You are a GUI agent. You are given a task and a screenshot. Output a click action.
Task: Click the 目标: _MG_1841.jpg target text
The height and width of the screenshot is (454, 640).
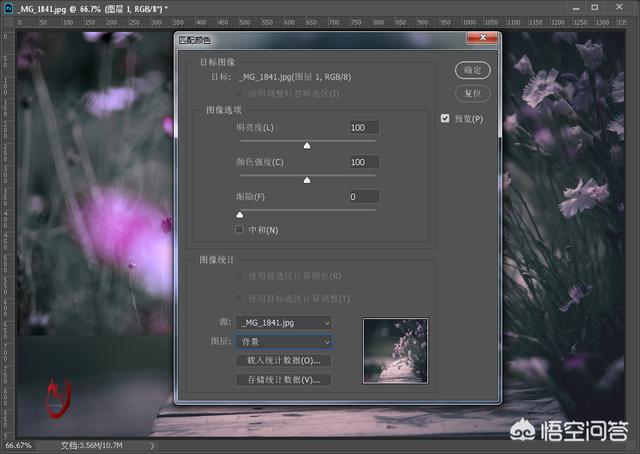click(281, 77)
